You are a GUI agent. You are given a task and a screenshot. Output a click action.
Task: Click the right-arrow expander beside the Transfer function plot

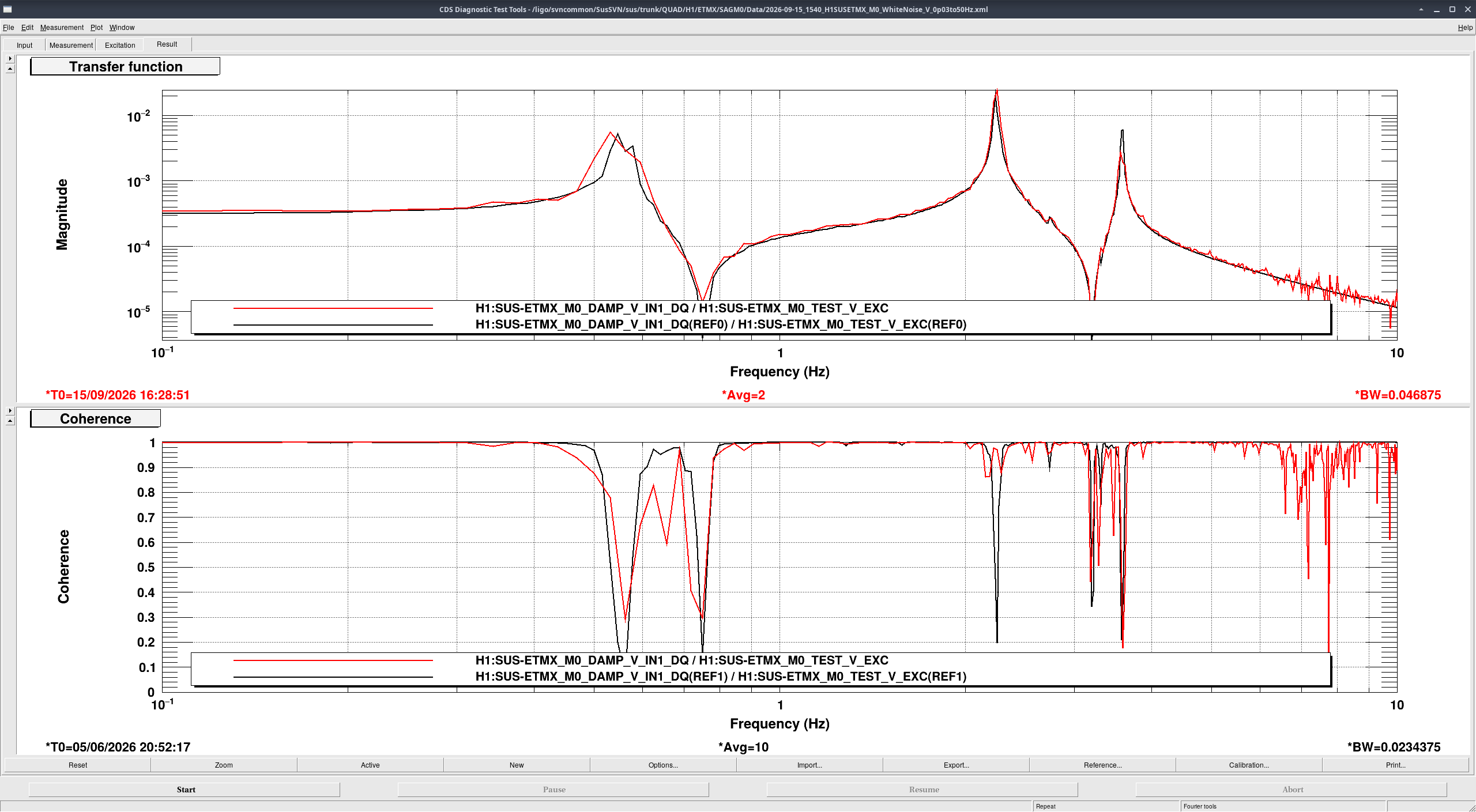click(10, 59)
